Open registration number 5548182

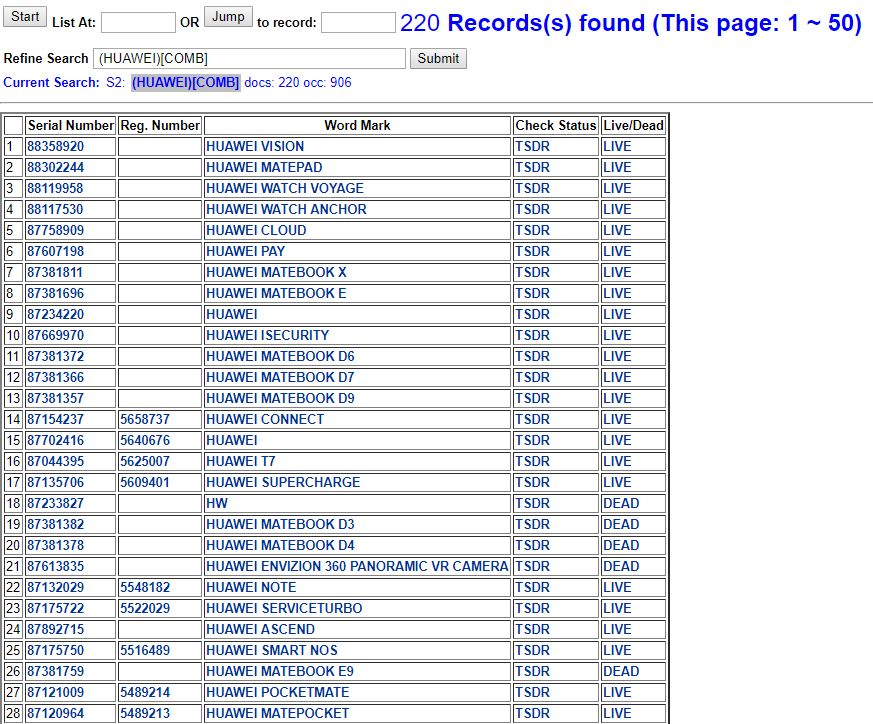(x=145, y=588)
